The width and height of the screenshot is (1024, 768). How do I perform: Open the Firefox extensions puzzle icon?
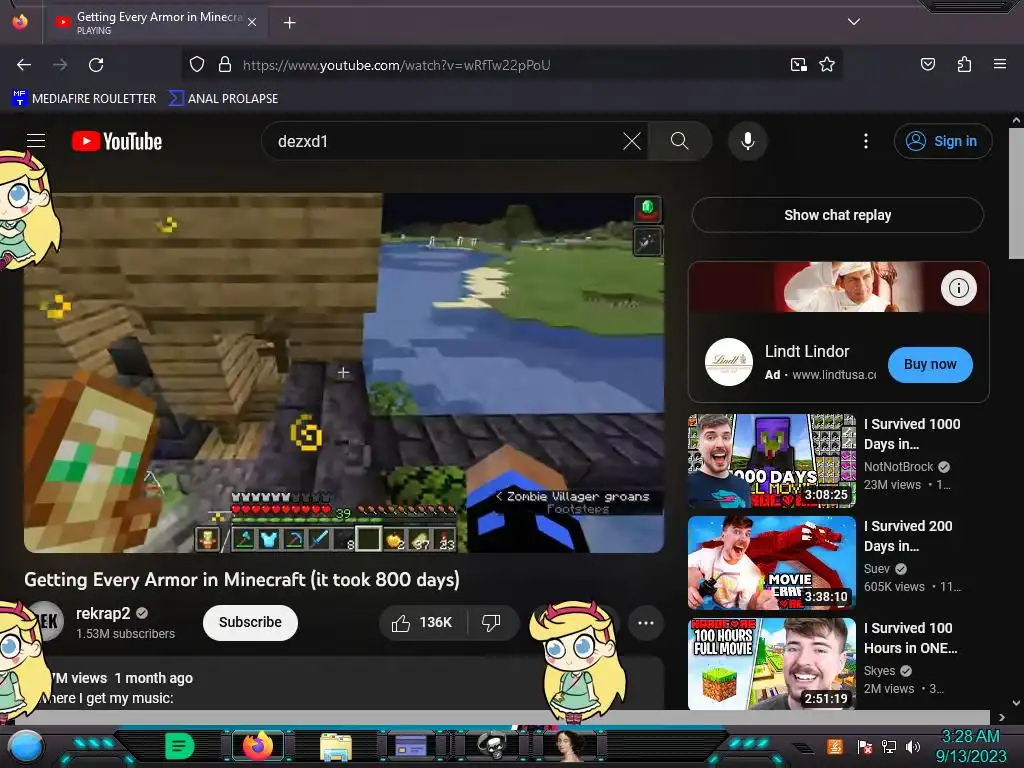[x=964, y=64]
